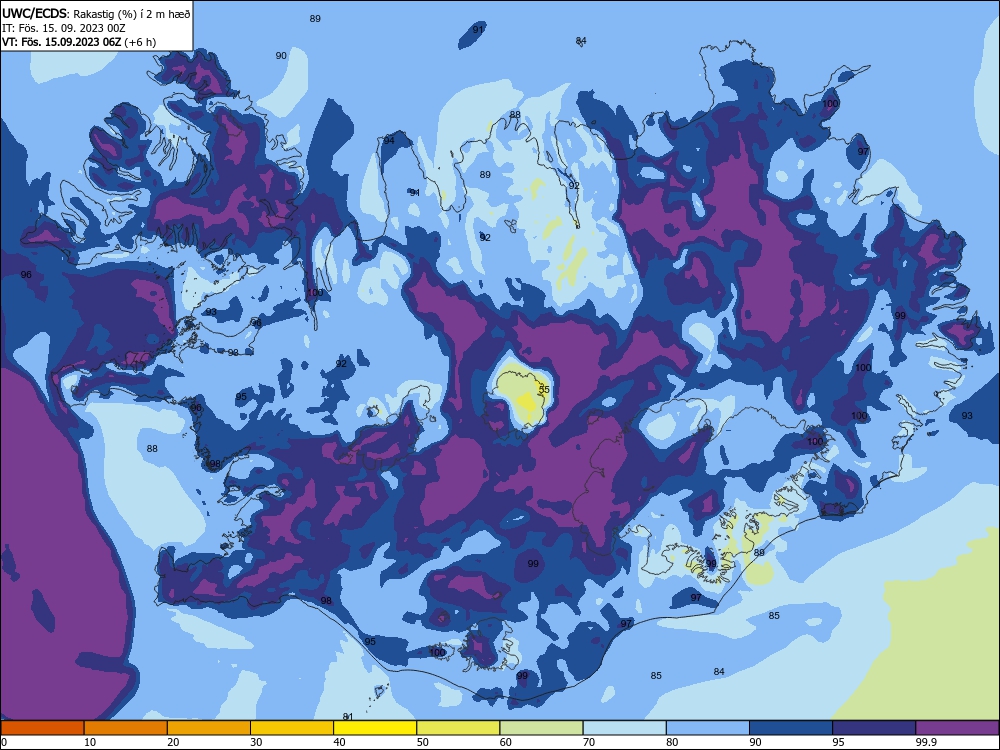The height and width of the screenshot is (750, 1000).
Task: Select the legend scale label 60
Action: (x=506, y=742)
